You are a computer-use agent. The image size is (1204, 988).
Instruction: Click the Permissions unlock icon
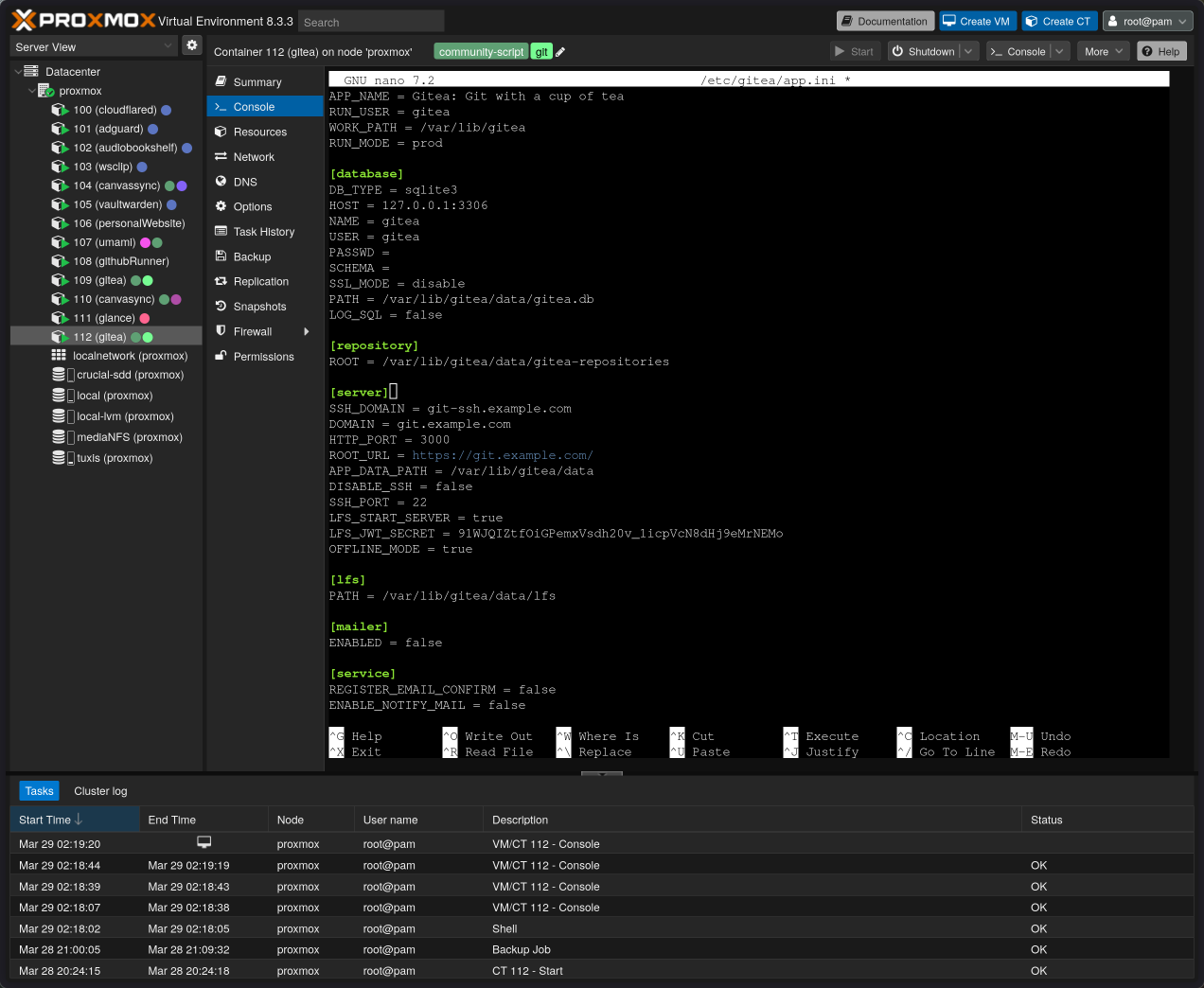(x=221, y=356)
